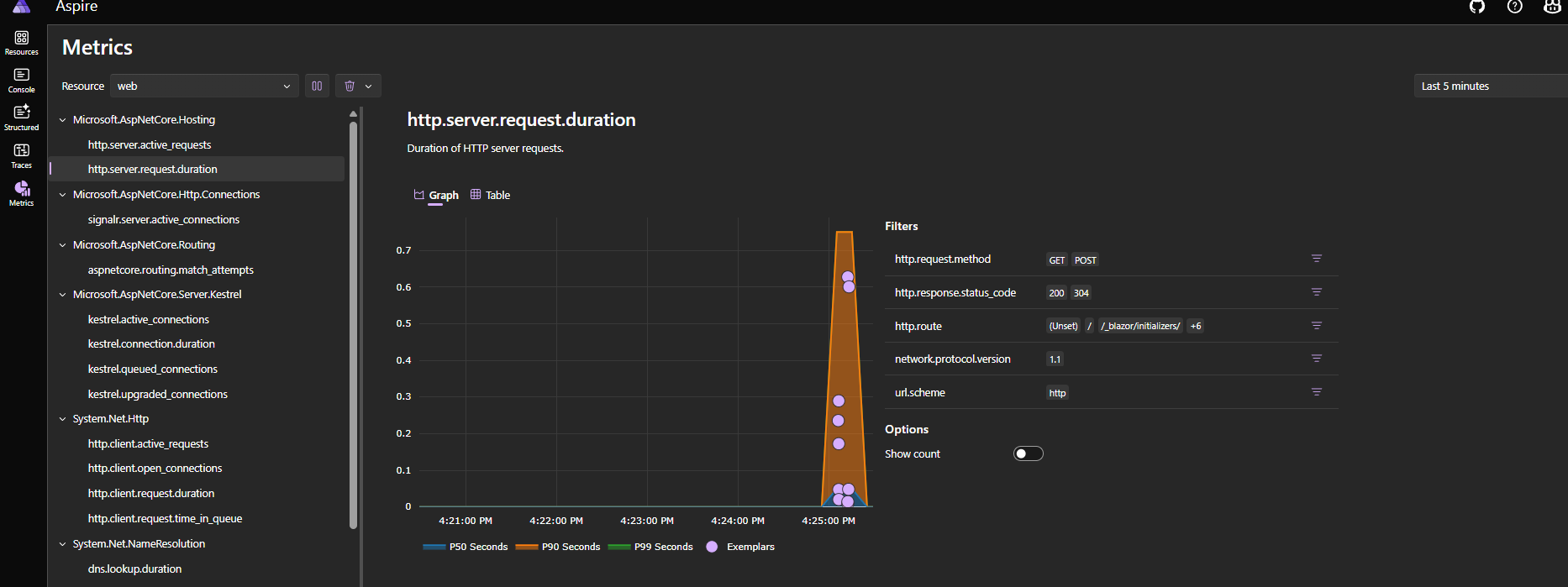Screen dimensions: 1568x587
Task: Open the help question-mark icon
Action: pos(1515,7)
